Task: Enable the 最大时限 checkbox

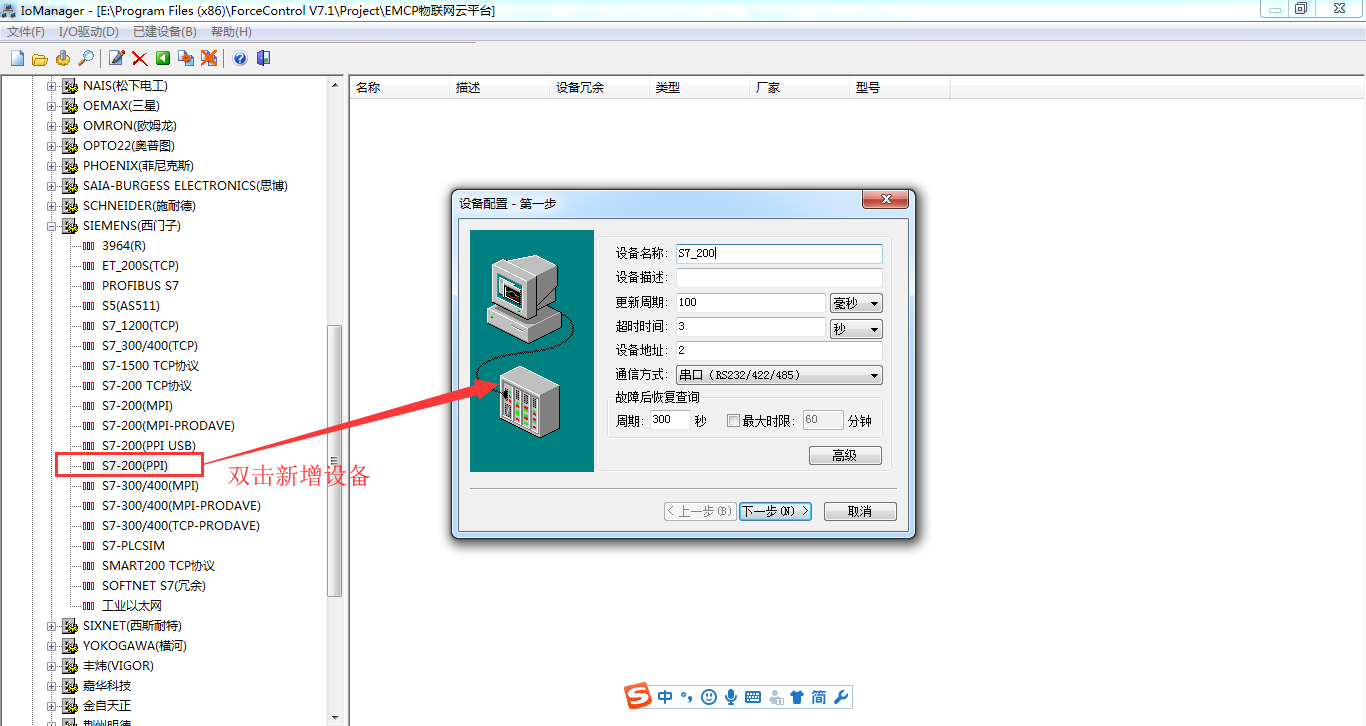Action: click(733, 421)
